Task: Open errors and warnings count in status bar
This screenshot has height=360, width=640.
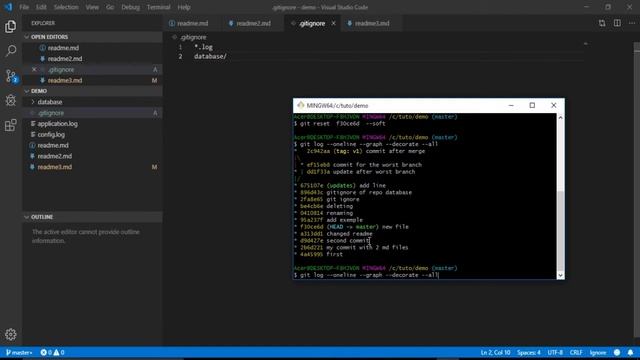Action: (x=52, y=353)
